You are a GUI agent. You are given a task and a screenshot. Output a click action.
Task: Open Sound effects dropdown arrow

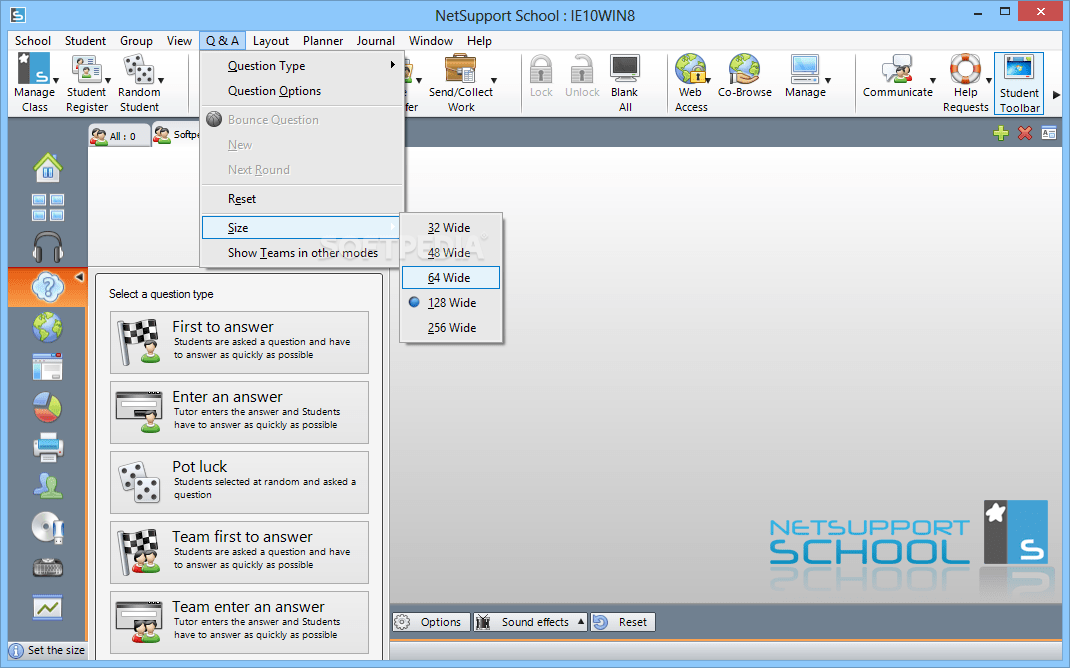[581, 622]
